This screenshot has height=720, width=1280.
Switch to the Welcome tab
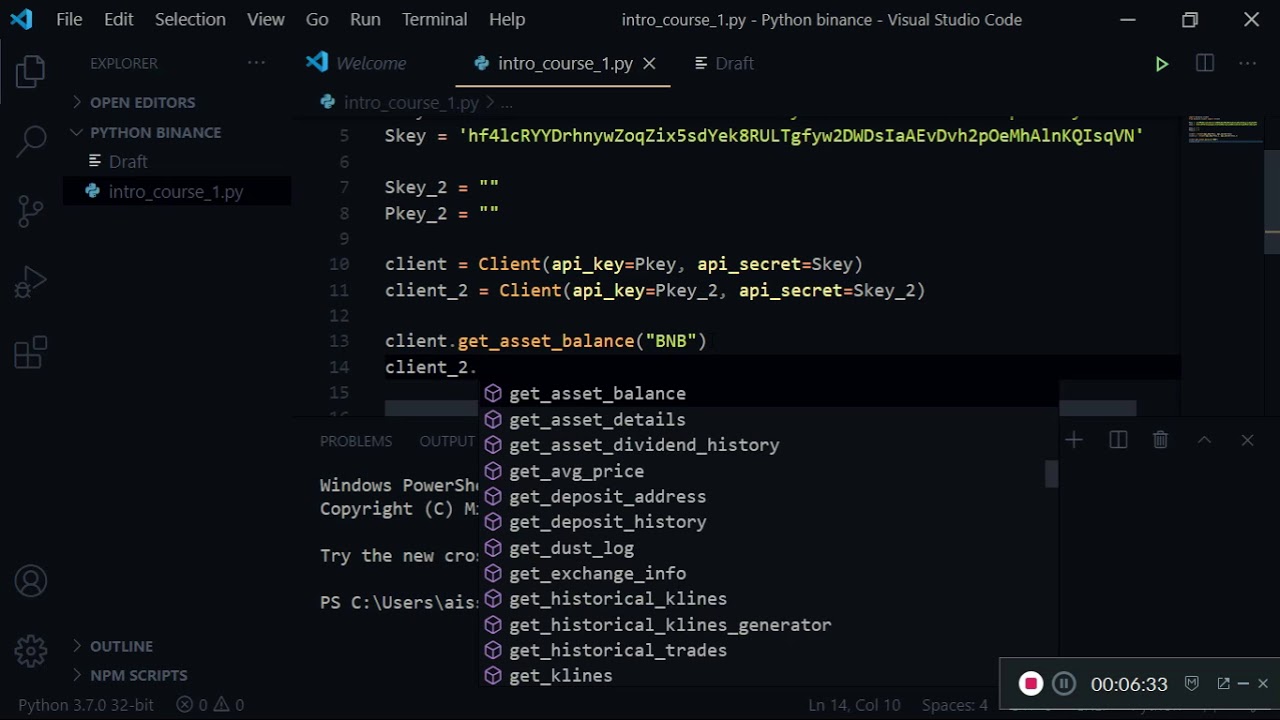(x=370, y=63)
